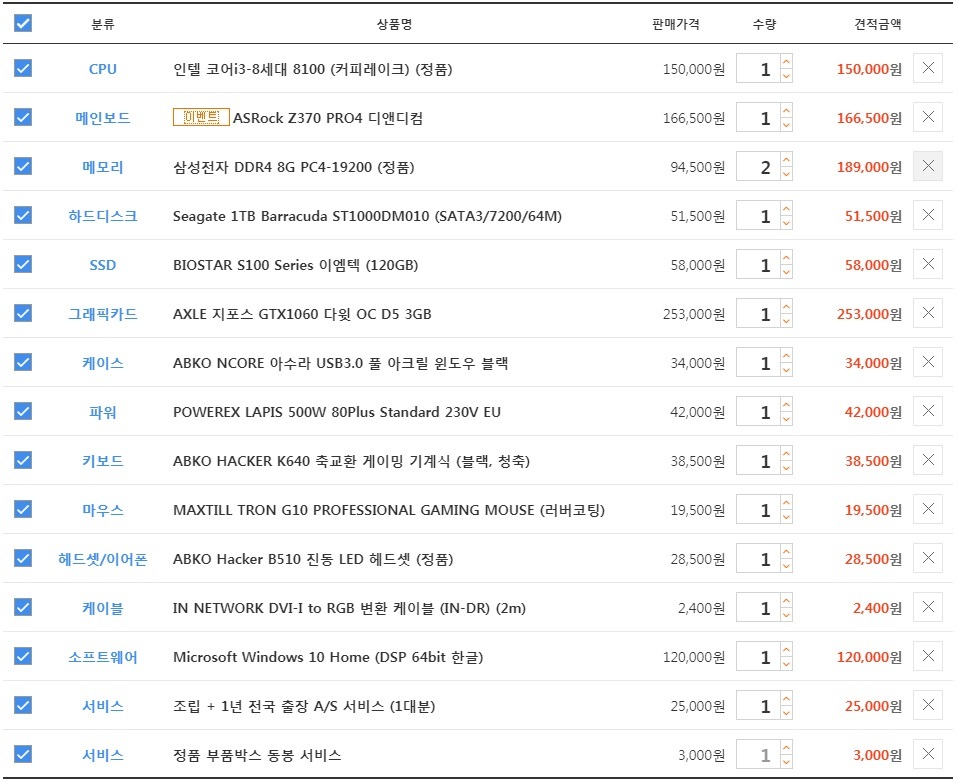This screenshot has width=958, height=780.
Task: Delete the 마우스 MAXTILL TRON item
Action: (927, 509)
